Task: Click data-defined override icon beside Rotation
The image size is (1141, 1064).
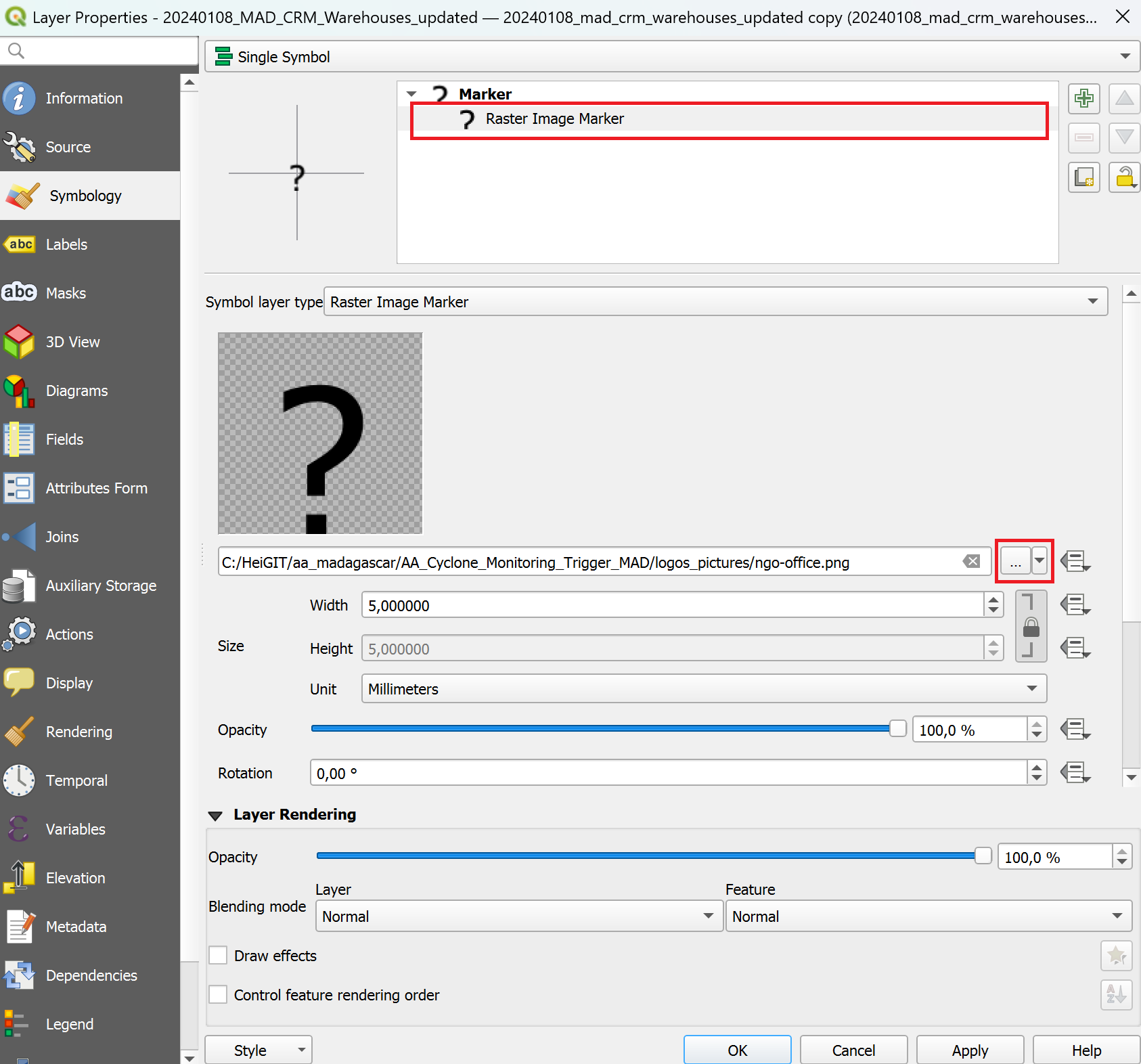Action: click(1075, 772)
